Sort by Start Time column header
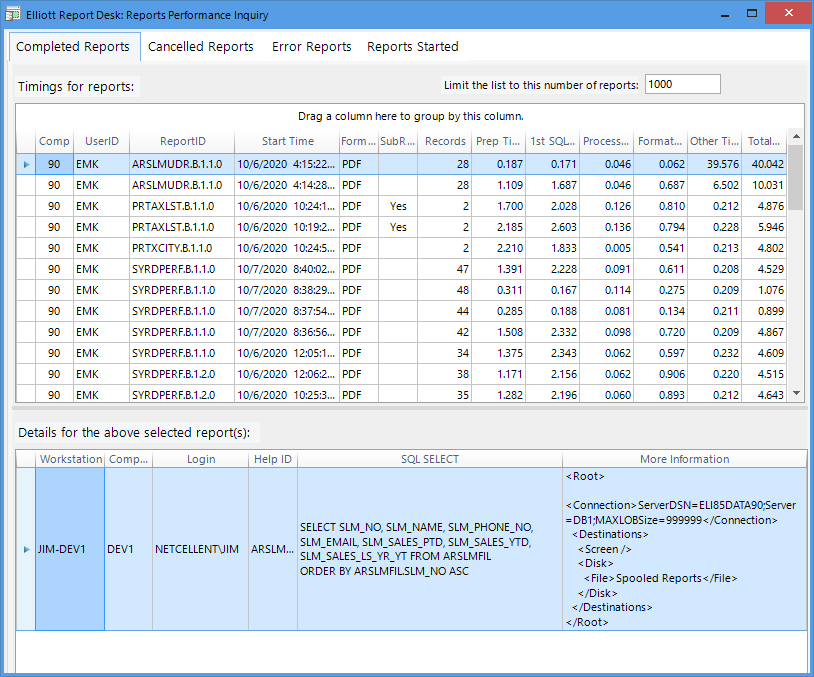Image resolution: width=814 pixels, height=677 pixels. (287, 141)
